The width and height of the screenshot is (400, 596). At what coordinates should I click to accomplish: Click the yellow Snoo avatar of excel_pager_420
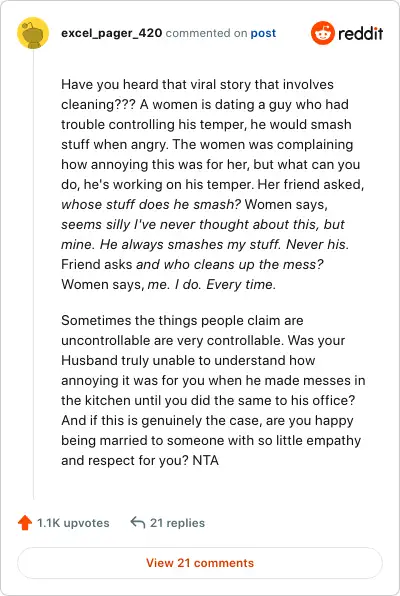[x=33, y=33]
